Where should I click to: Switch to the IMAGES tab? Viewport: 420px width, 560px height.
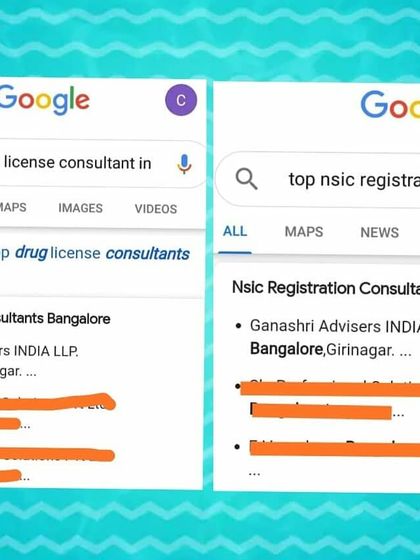click(81, 208)
